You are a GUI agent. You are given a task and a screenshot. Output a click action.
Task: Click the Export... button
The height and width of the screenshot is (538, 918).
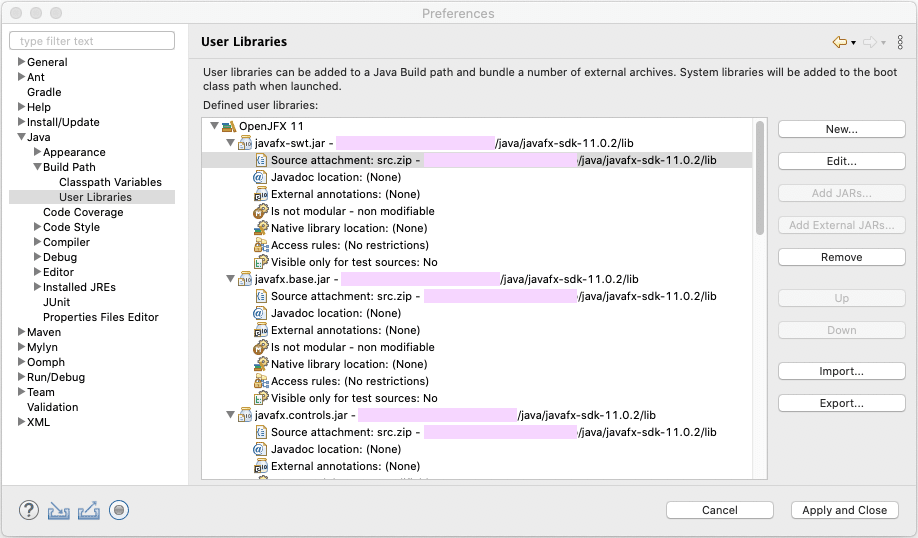(x=841, y=403)
